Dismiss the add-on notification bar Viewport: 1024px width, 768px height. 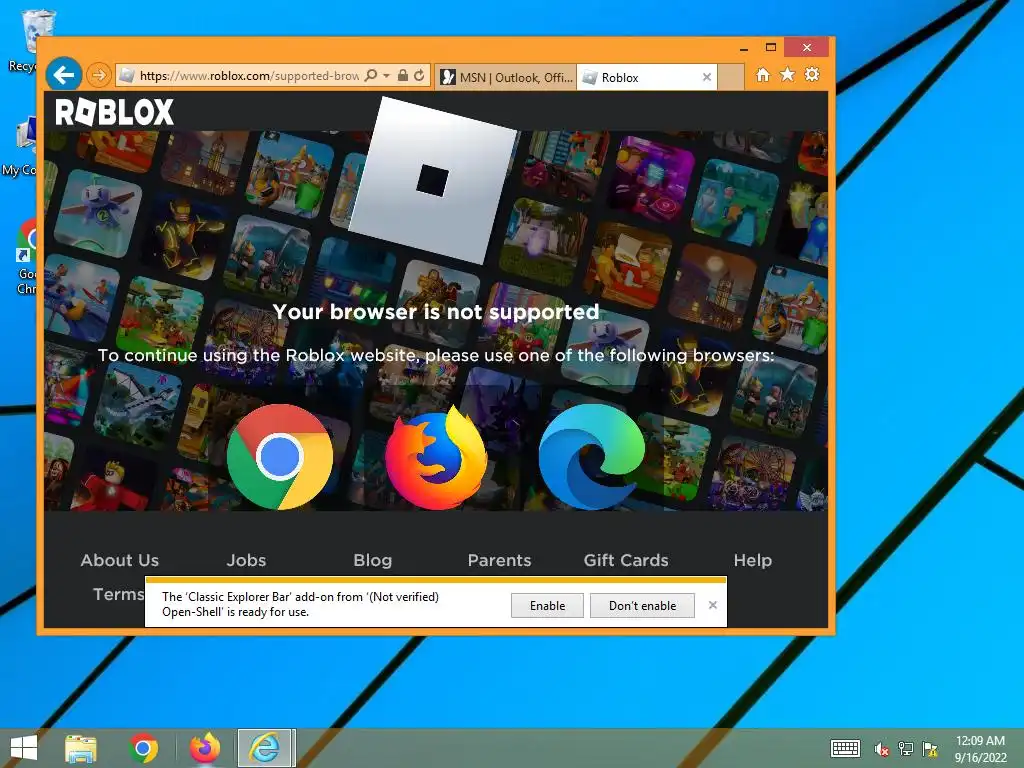click(712, 605)
